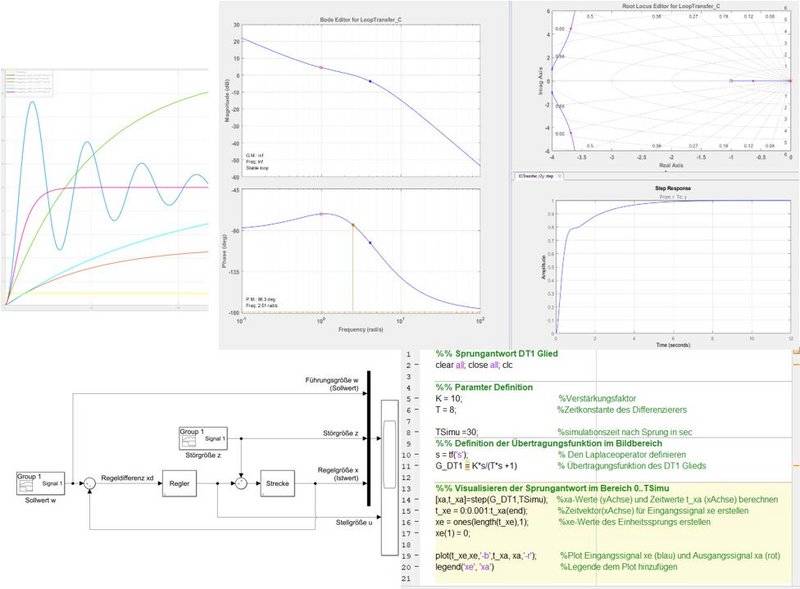This screenshot has height=589, width=800.
Task: Click the orange phase margin marker line
Action: pos(352,265)
